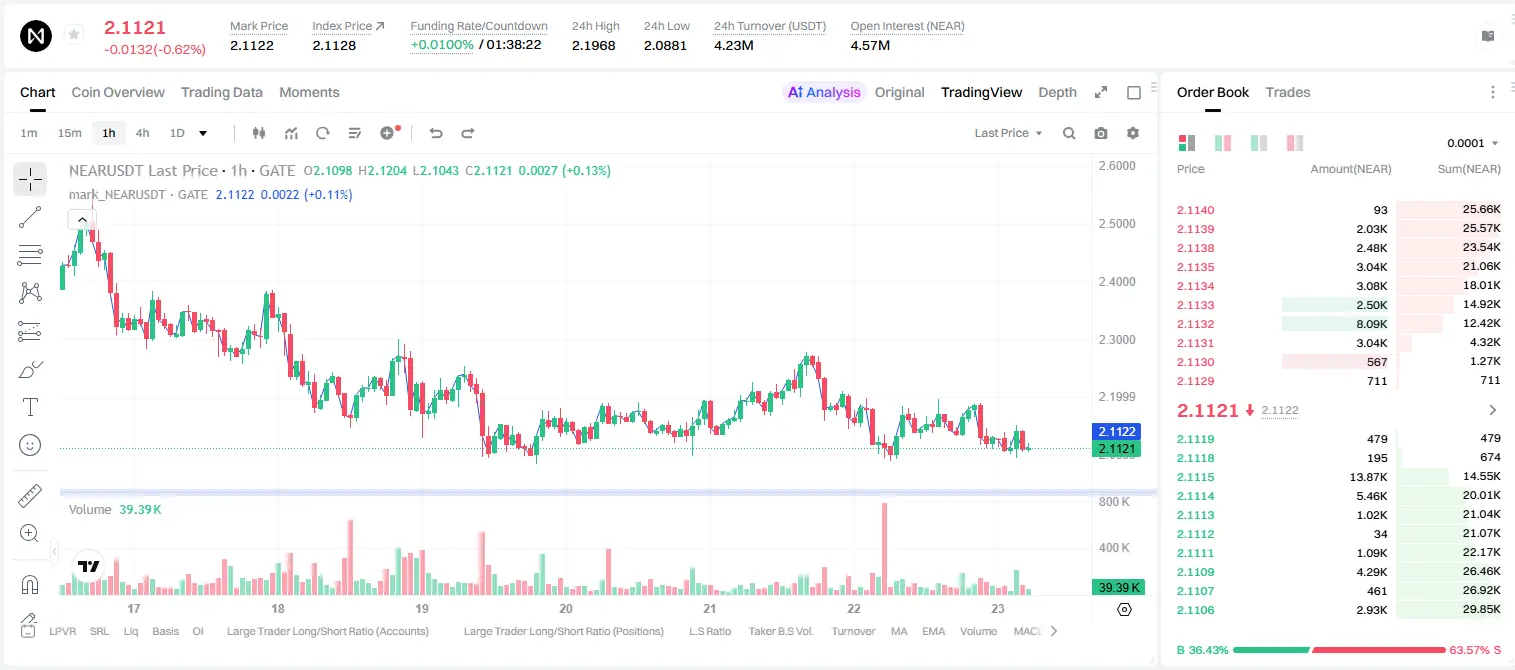Viewport: 1515px width, 670px height.
Task: Take a chart snapshot with camera icon
Action: click(x=1101, y=133)
